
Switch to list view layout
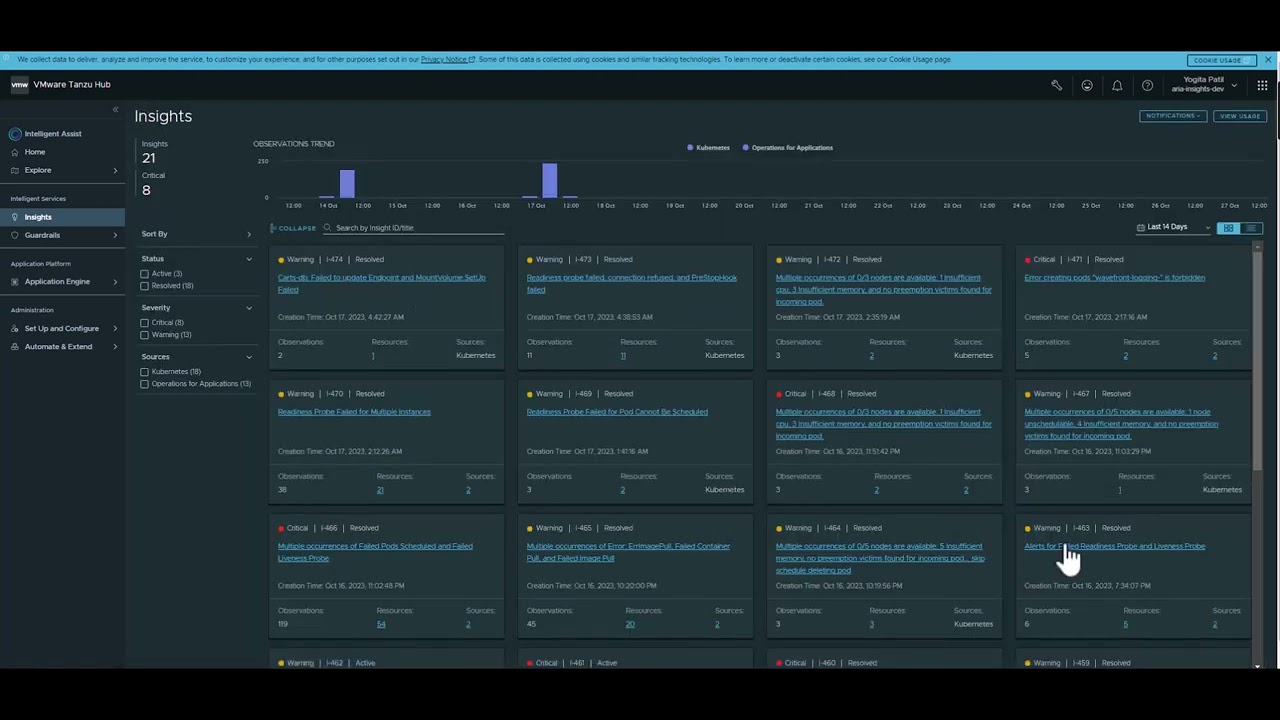(1251, 227)
